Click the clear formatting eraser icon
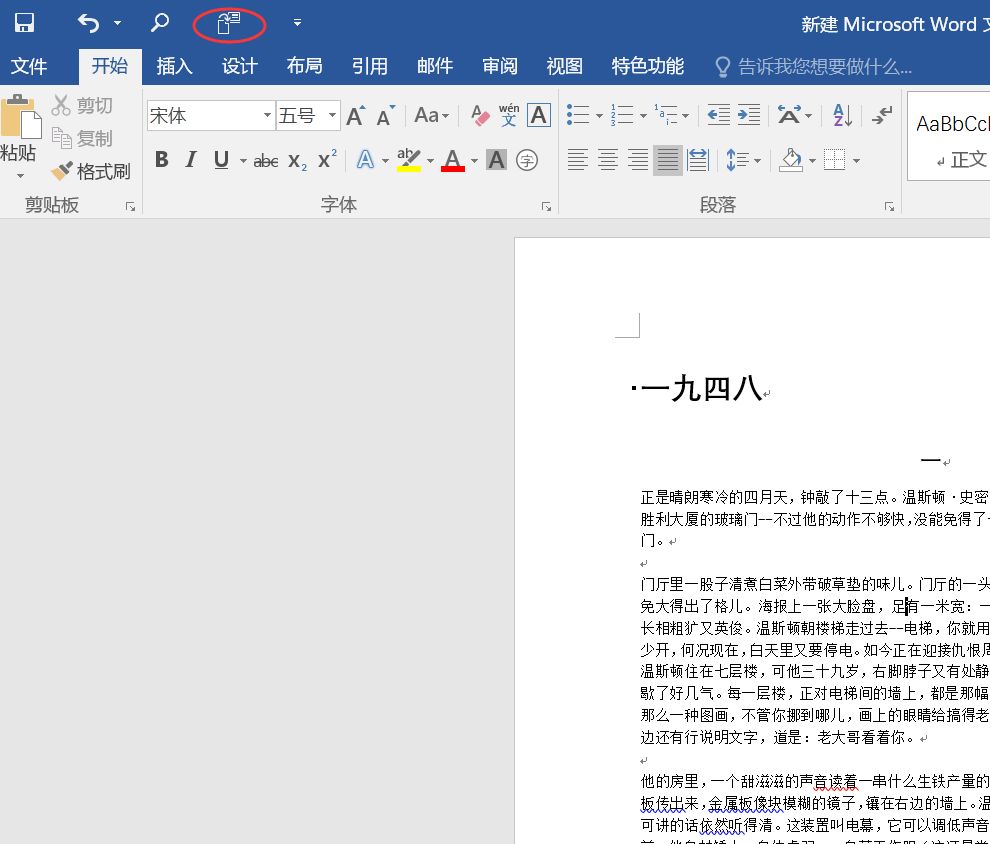990x844 pixels. [480, 116]
